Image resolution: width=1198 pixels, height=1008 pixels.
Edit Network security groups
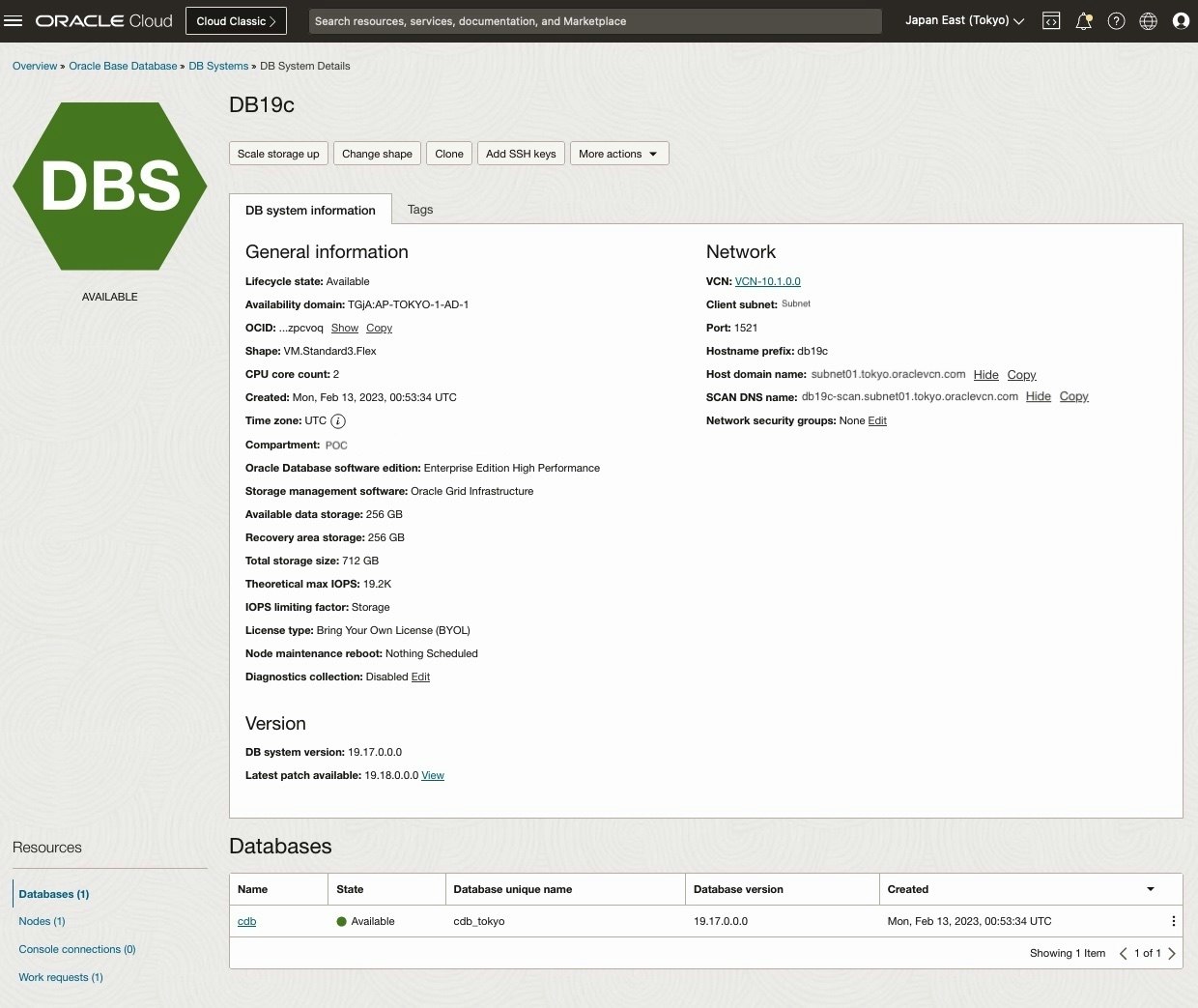[x=877, y=421]
